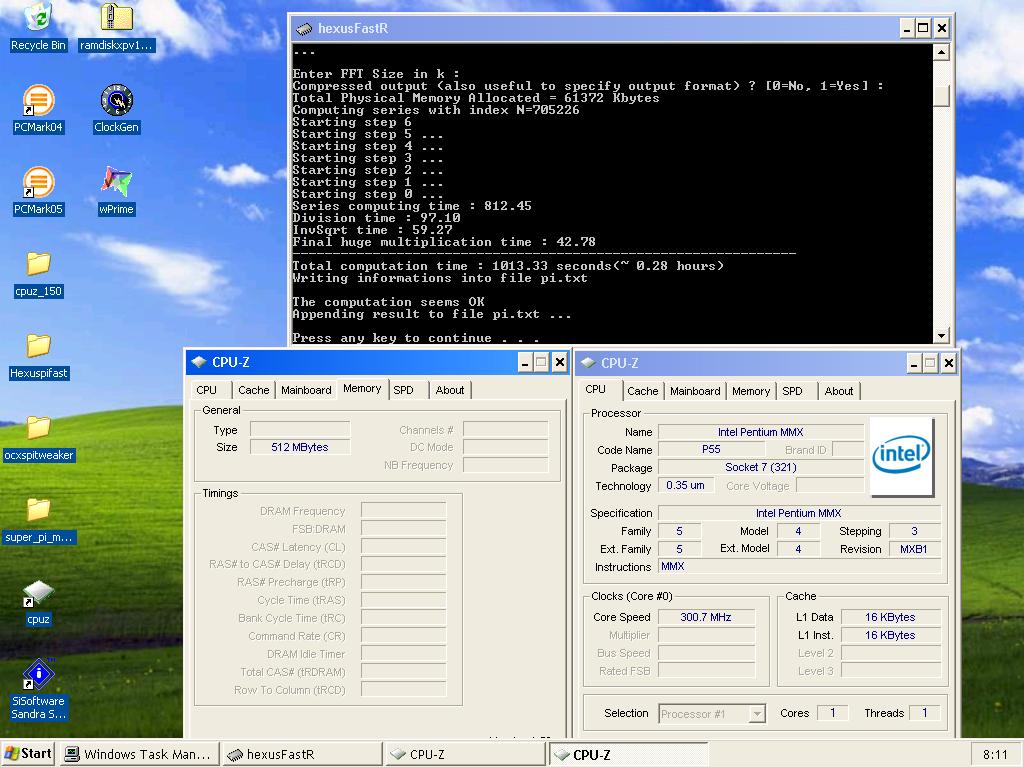Launch the ClockGen desktop icon

pos(116,108)
